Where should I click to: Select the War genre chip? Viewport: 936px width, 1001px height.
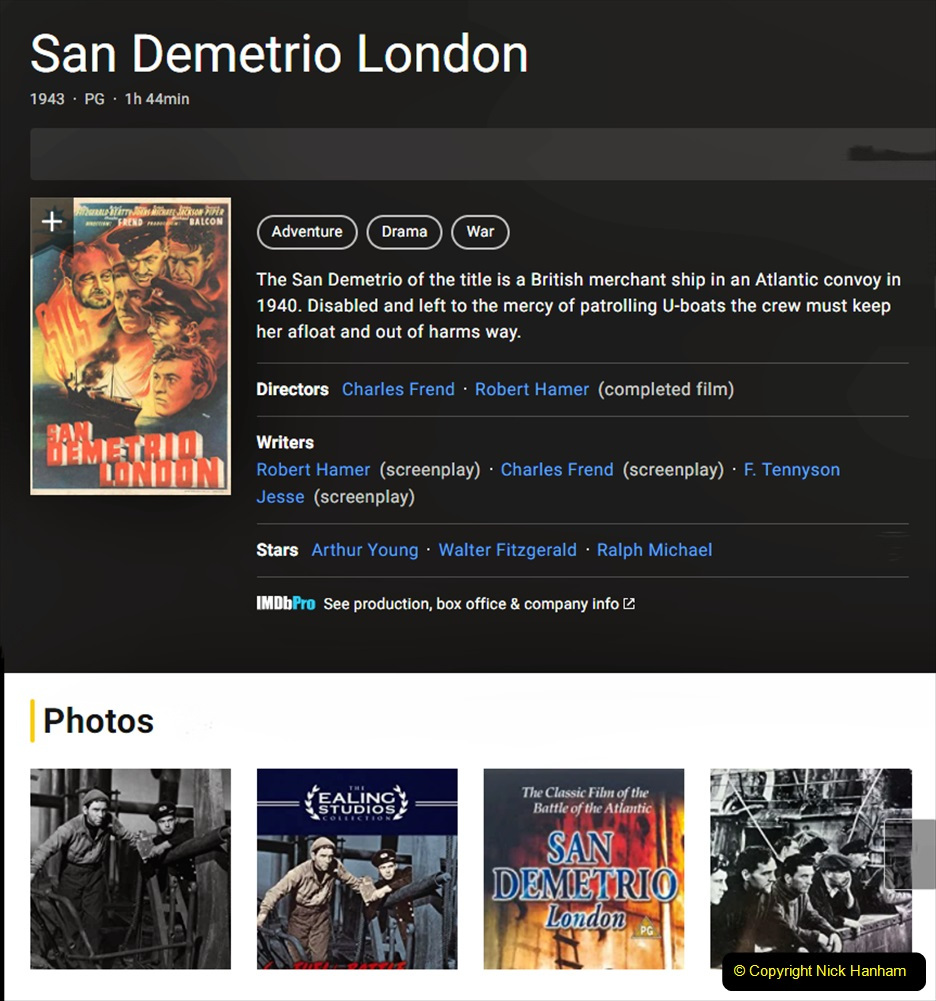tap(480, 232)
